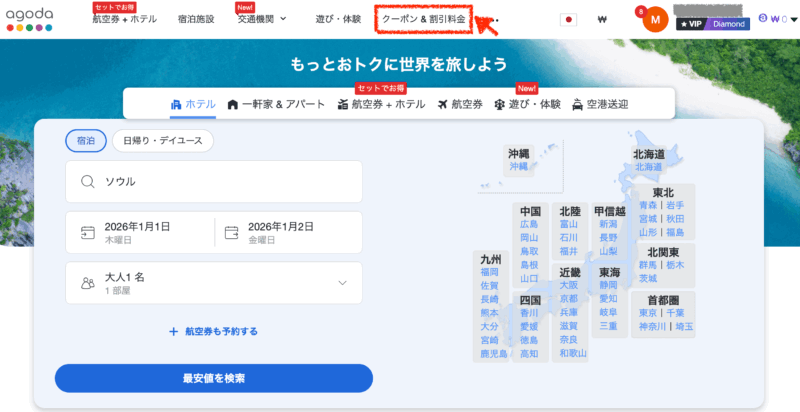Open クーポン & 割引料金 menu item
800x412 pixels.
pos(423,19)
